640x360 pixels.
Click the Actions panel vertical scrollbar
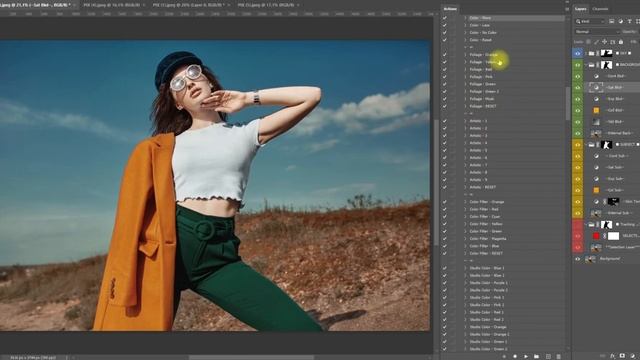568,104
